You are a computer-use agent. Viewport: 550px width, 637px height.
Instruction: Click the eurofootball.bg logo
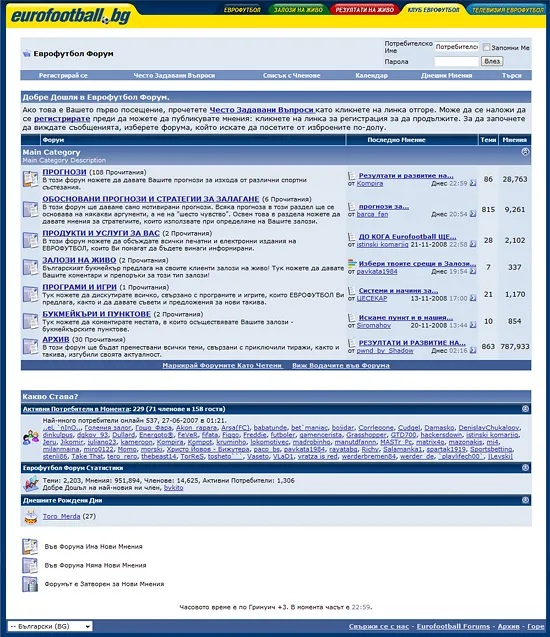click(x=71, y=15)
